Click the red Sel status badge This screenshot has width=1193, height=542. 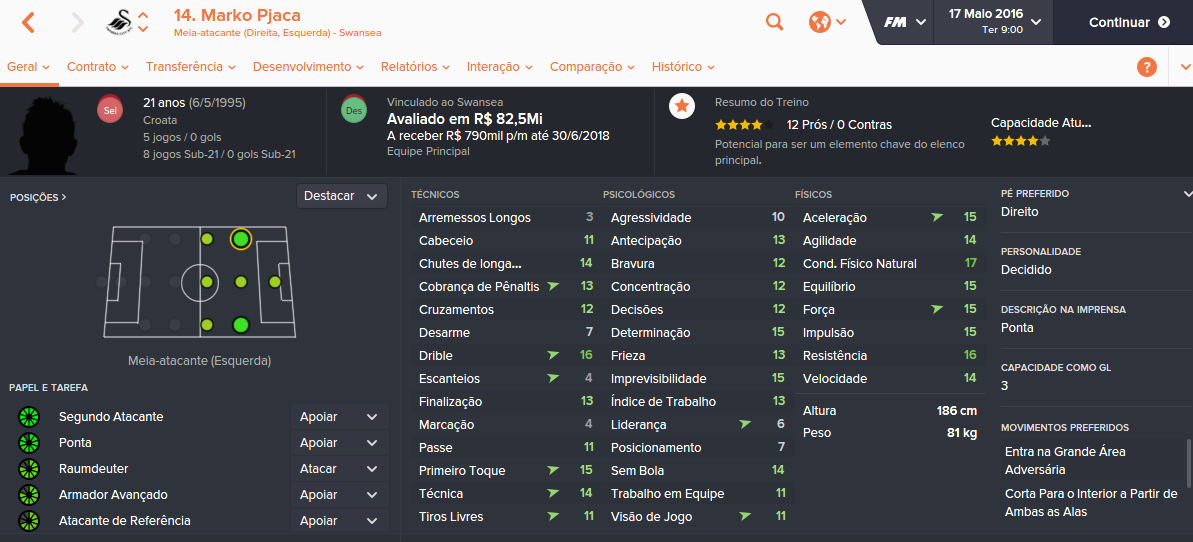pos(110,110)
